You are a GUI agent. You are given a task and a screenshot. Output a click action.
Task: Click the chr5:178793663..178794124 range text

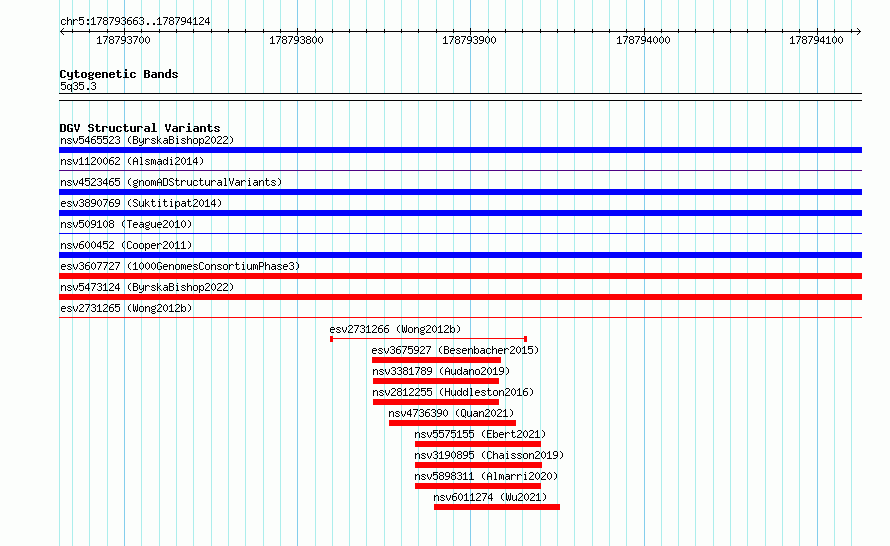(135, 21)
